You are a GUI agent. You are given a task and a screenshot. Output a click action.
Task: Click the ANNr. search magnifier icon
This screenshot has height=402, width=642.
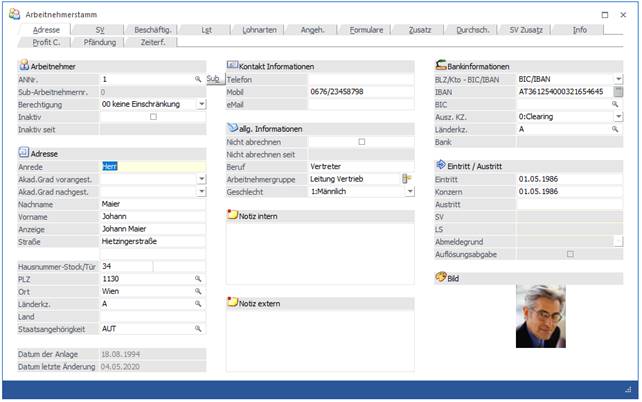(198, 78)
